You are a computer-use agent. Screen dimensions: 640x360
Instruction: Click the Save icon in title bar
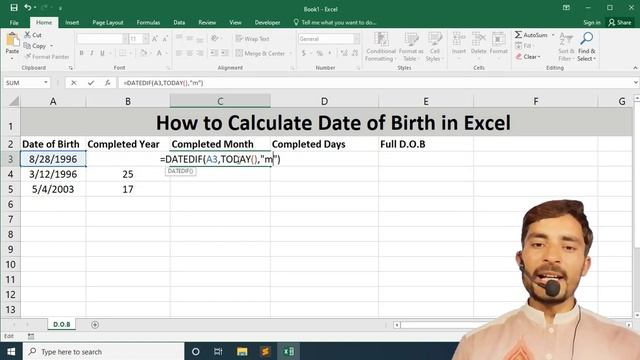(14, 7)
